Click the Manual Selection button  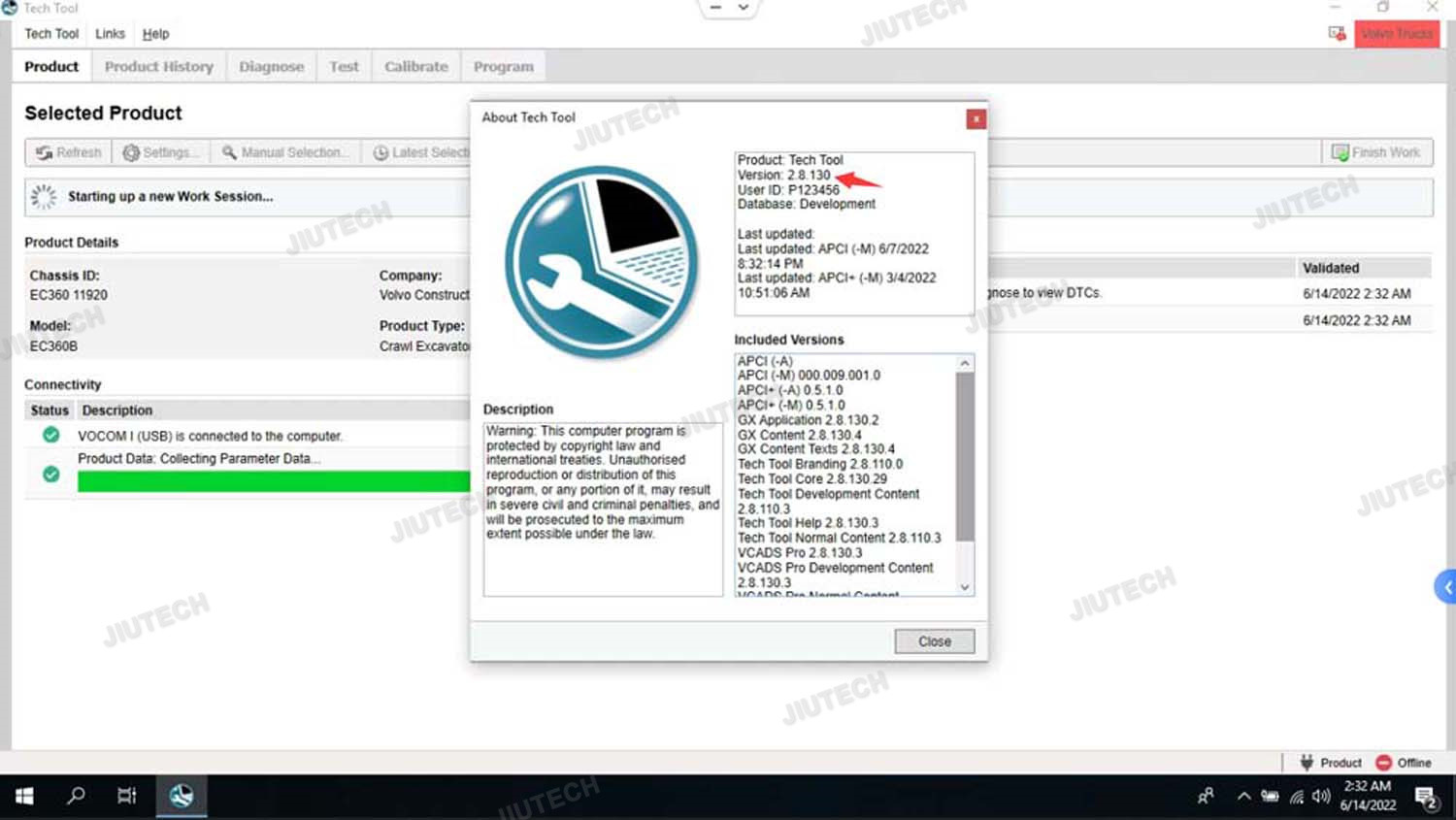[x=283, y=152]
